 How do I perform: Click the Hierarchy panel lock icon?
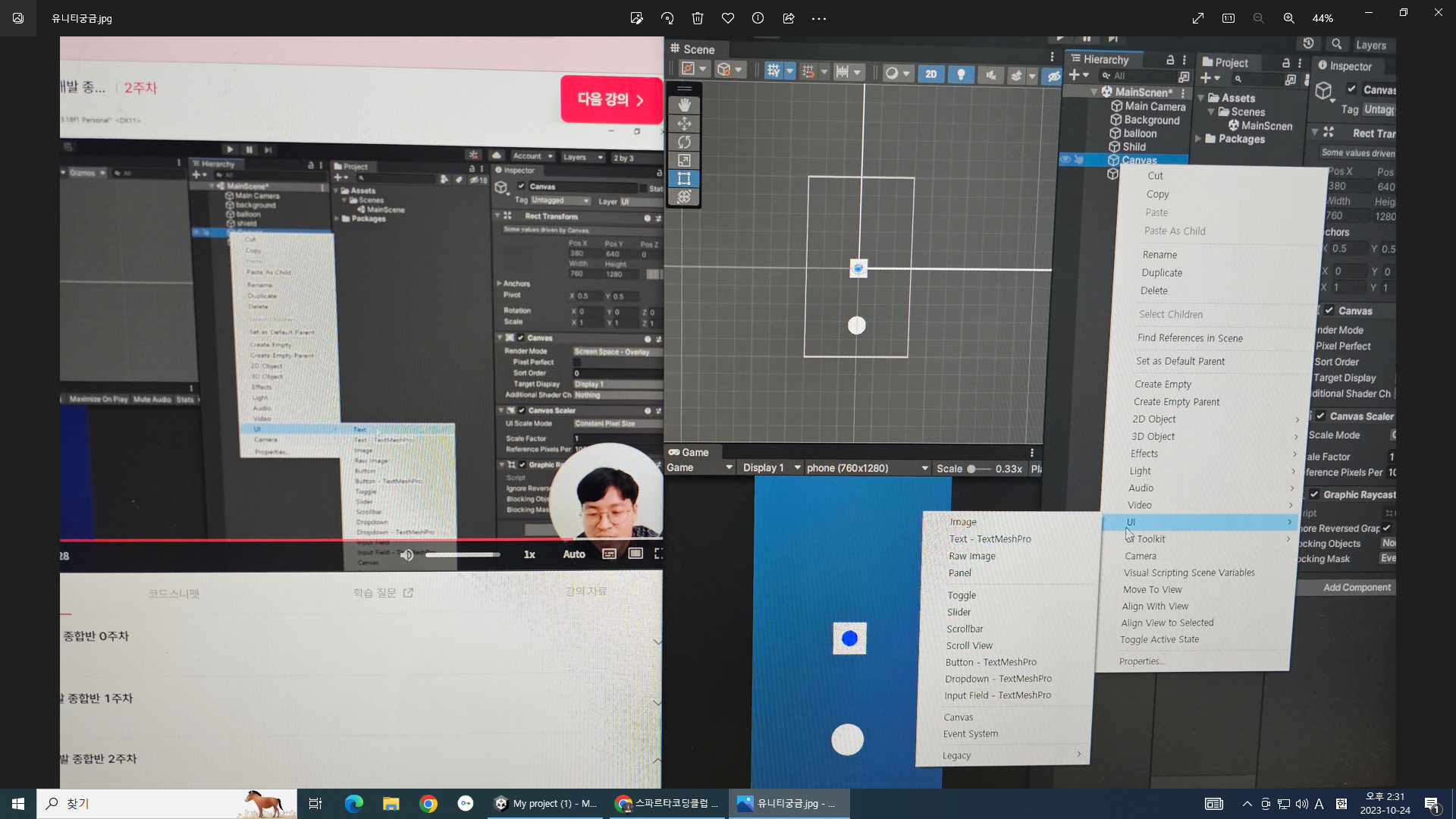pyautogui.click(x=1170, y=60)
